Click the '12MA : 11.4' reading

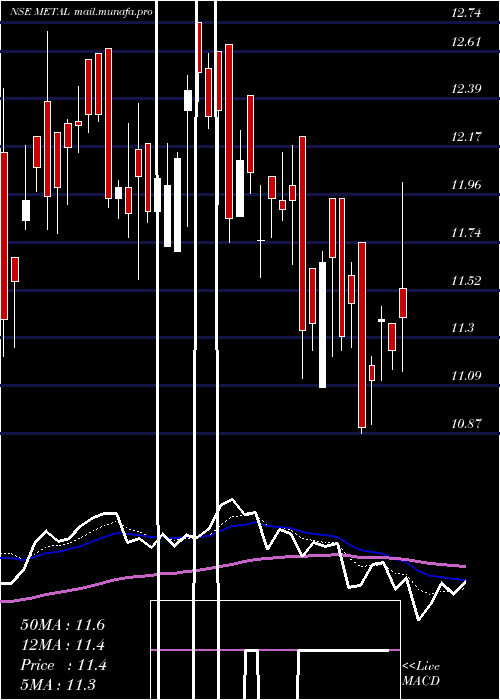click(x=62, y=645)
